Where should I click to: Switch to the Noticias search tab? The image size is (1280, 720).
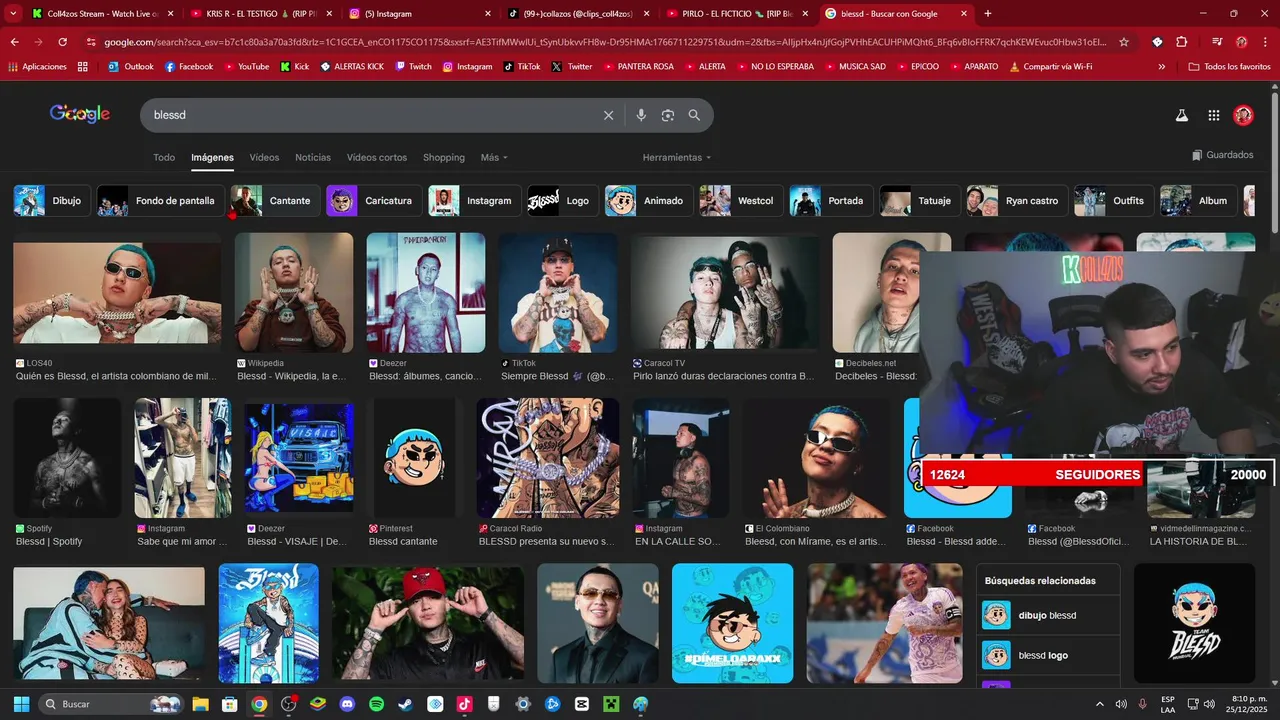click(313, 158)
